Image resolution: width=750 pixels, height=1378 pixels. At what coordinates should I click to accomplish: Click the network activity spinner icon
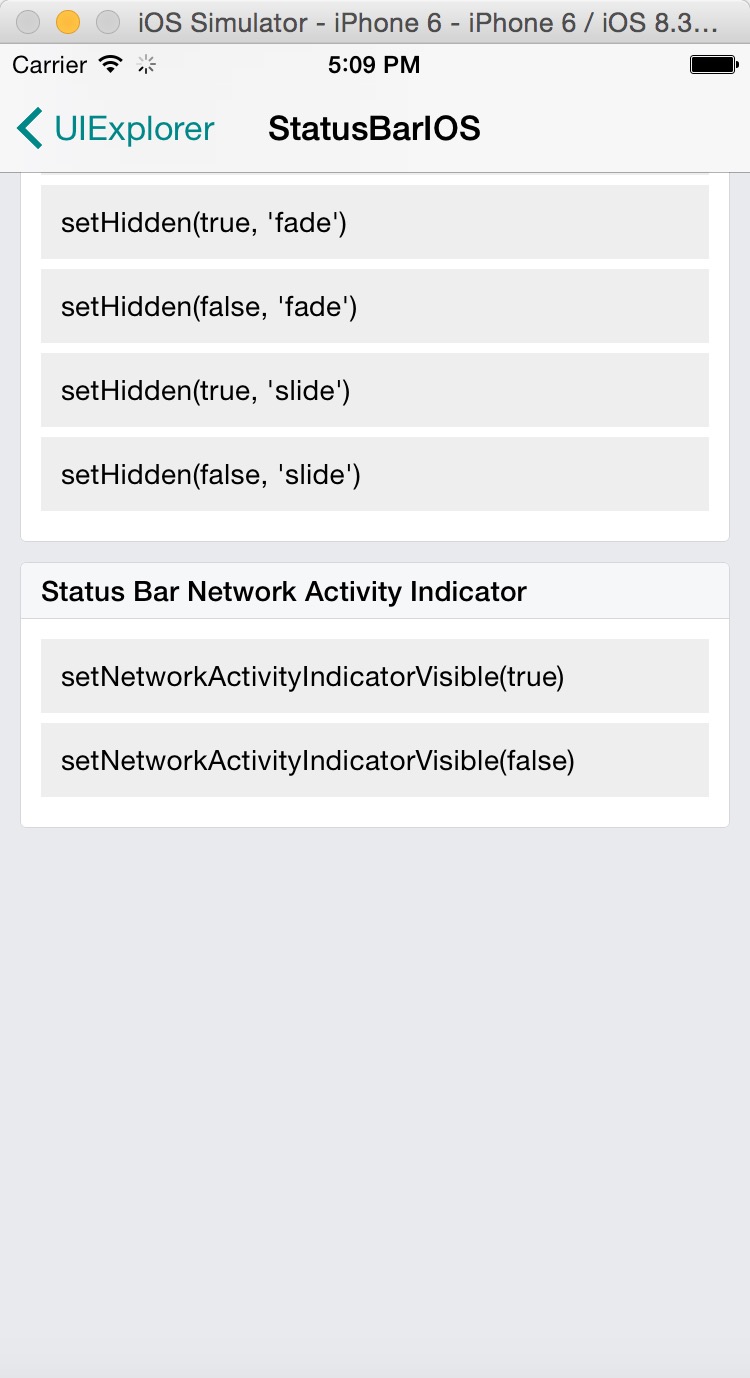pos(146,65)
